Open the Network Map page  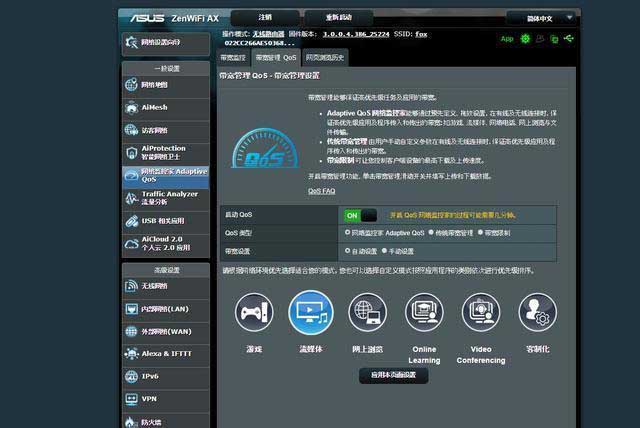click(x=166, y=85)
